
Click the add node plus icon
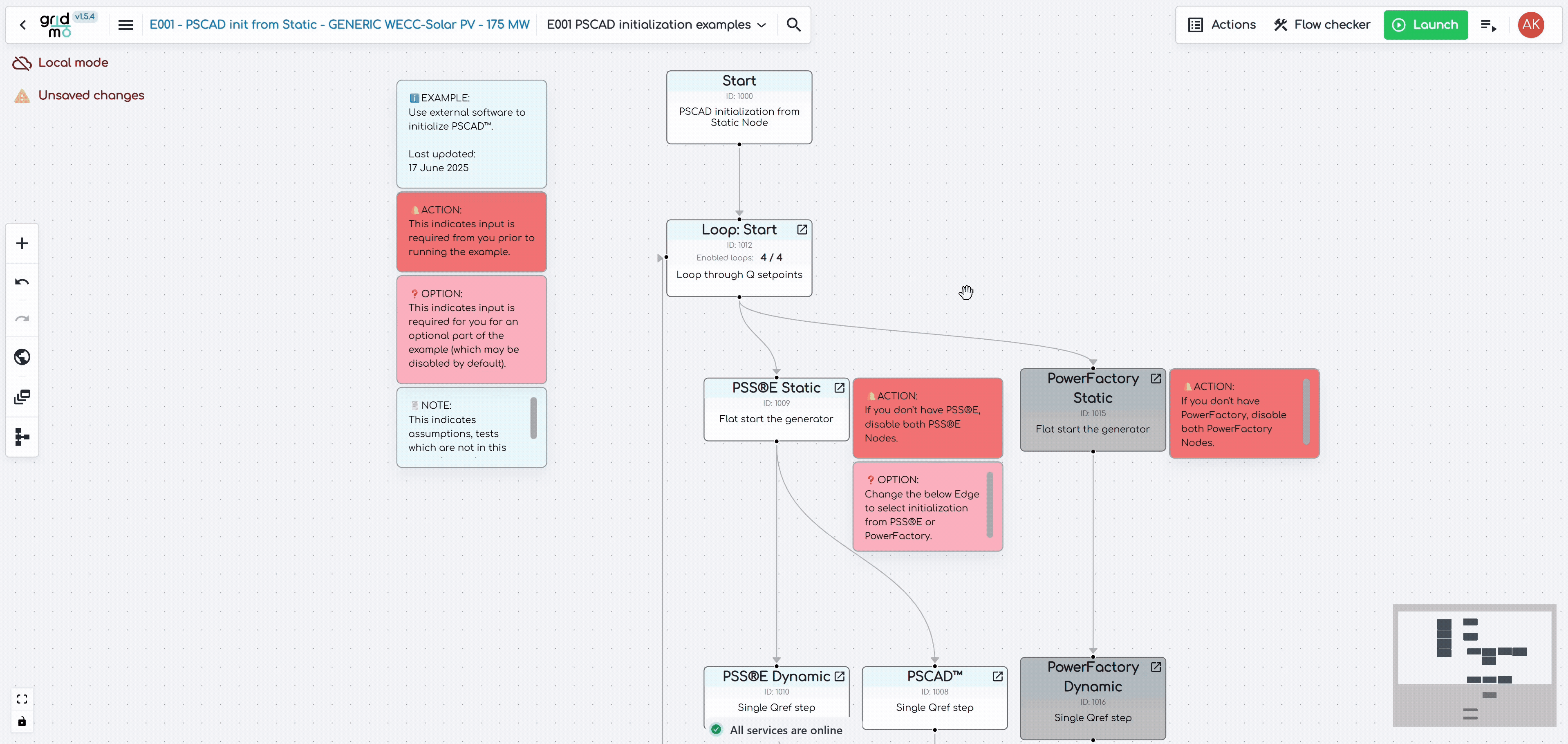(22, 244)
